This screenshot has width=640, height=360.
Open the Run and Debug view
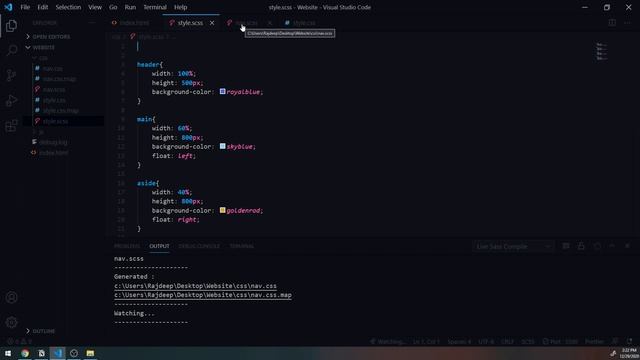point(11,100)
